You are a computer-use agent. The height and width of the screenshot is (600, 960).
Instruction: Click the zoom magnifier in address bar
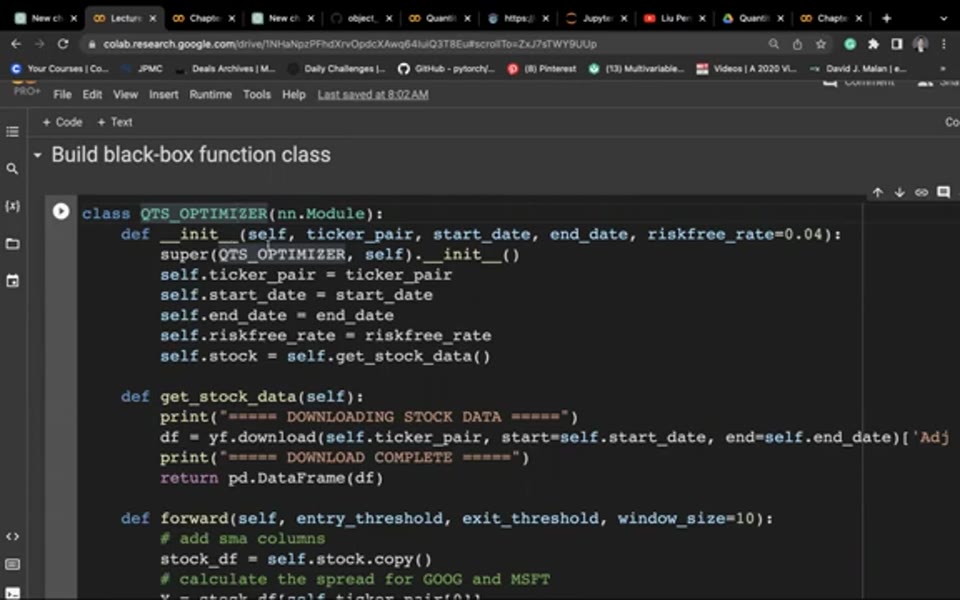774,44
